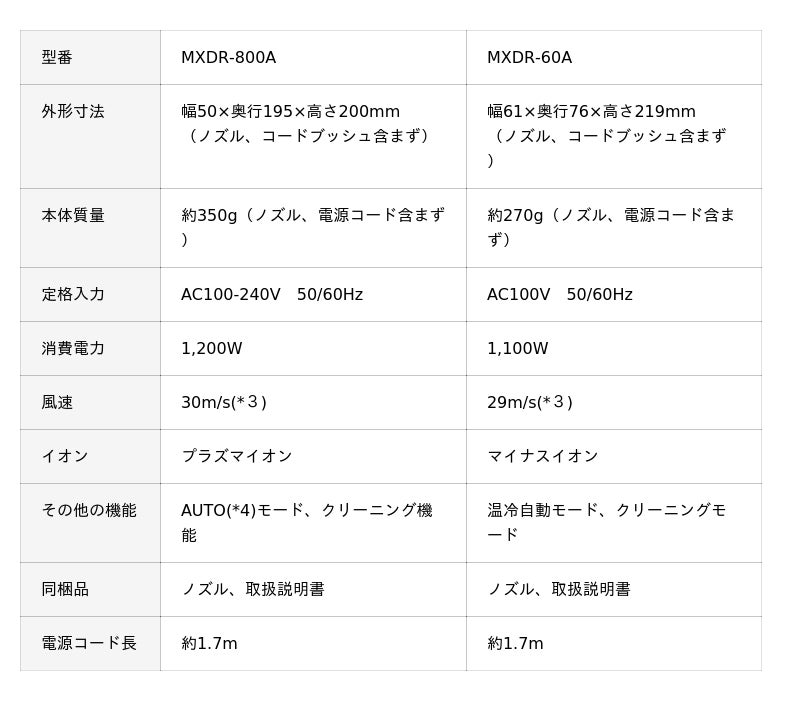Select the 電源コード長 row label

point(89,644)
